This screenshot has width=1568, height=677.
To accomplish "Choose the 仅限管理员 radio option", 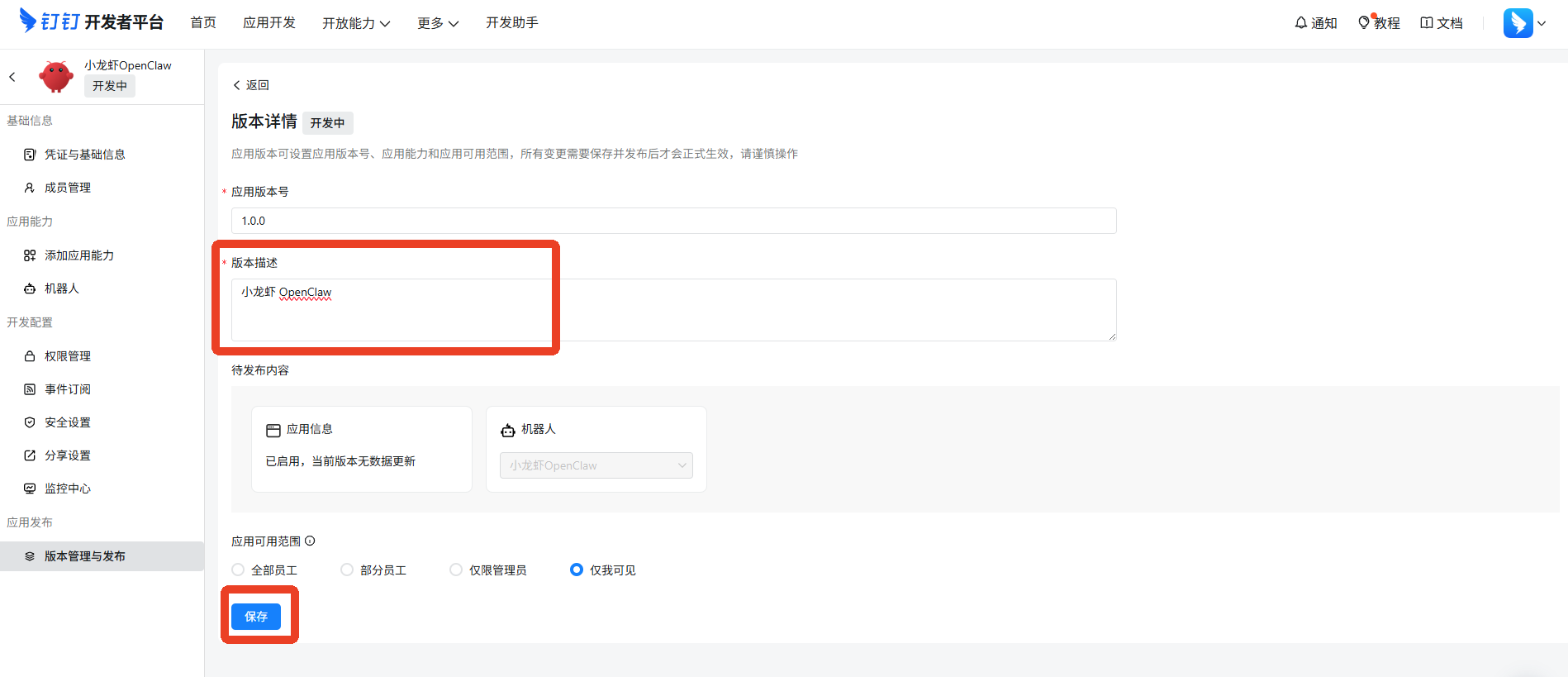I will (x=456, y=570).
